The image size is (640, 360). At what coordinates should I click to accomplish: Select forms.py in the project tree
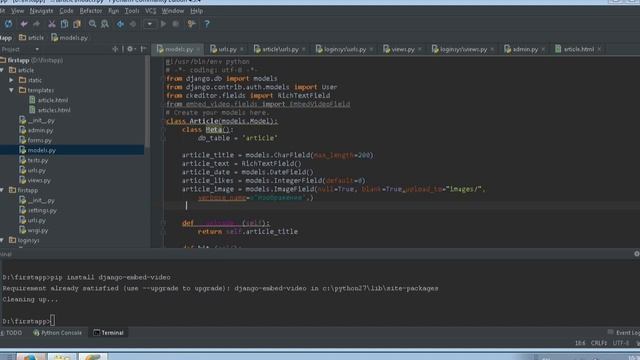35,140
